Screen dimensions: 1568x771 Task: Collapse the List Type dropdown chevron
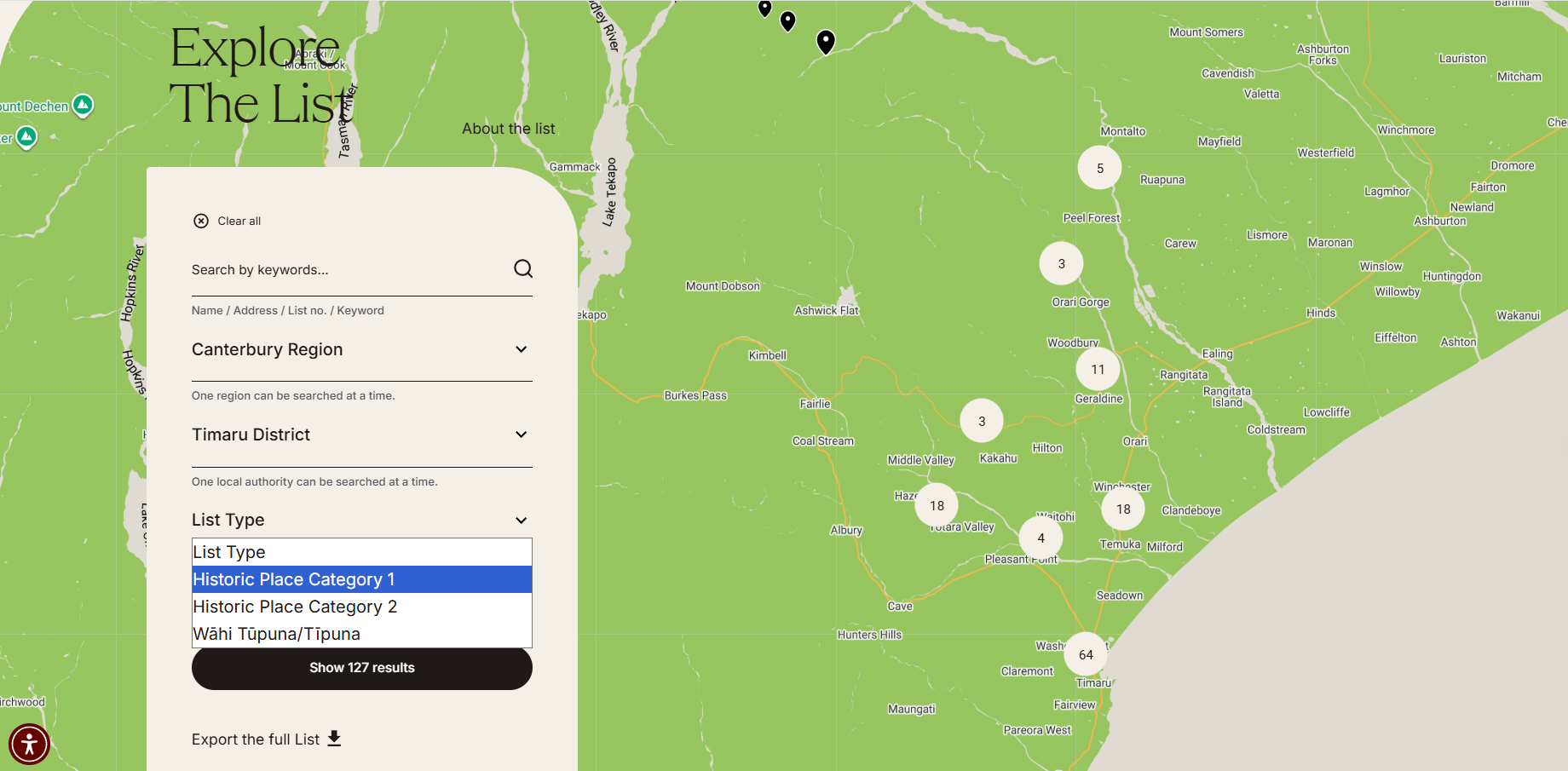coord(521,520)
